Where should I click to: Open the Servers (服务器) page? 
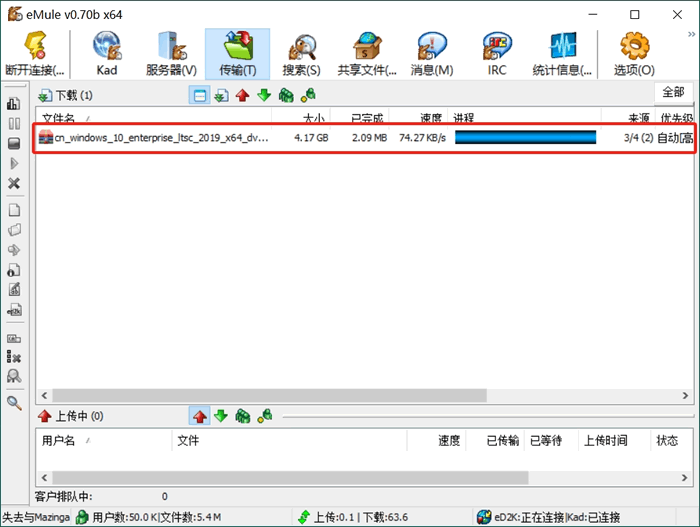171,53
